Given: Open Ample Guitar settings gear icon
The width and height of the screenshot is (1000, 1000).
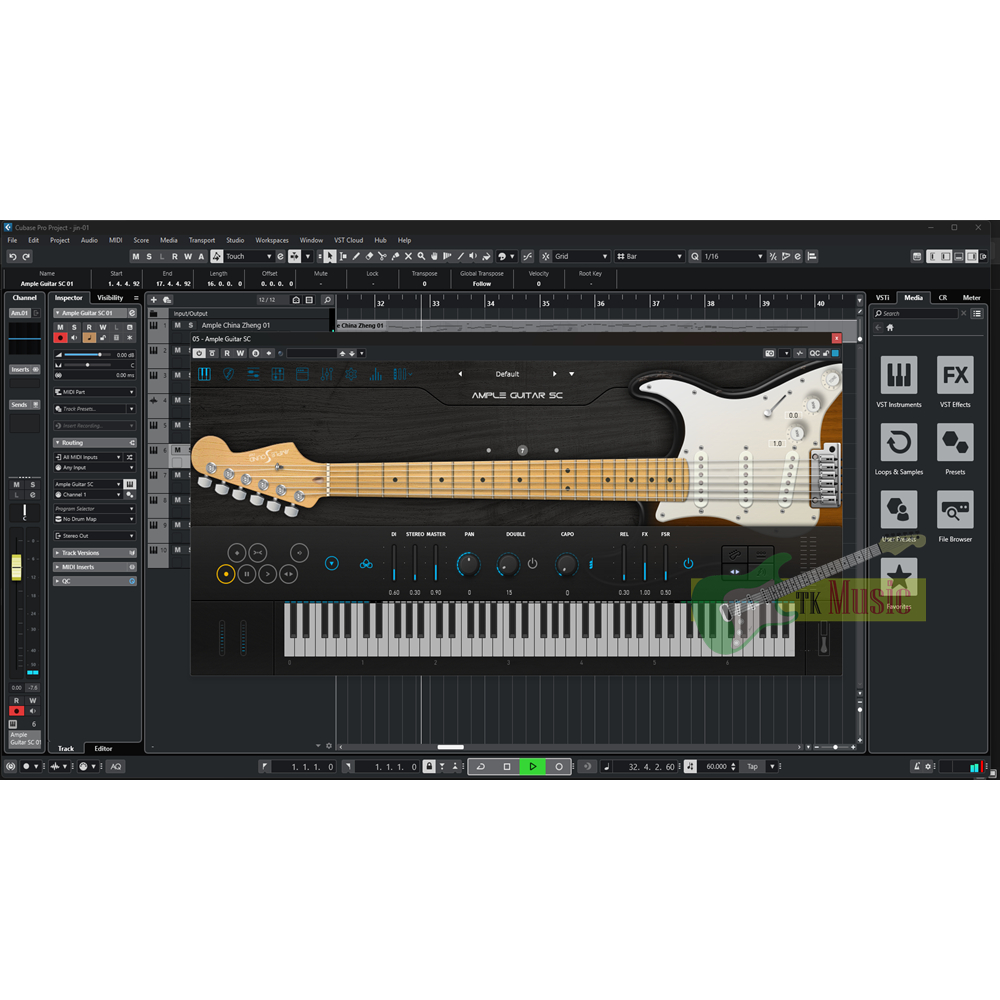Looking at the screenshot, I should (x=351, y=374).
